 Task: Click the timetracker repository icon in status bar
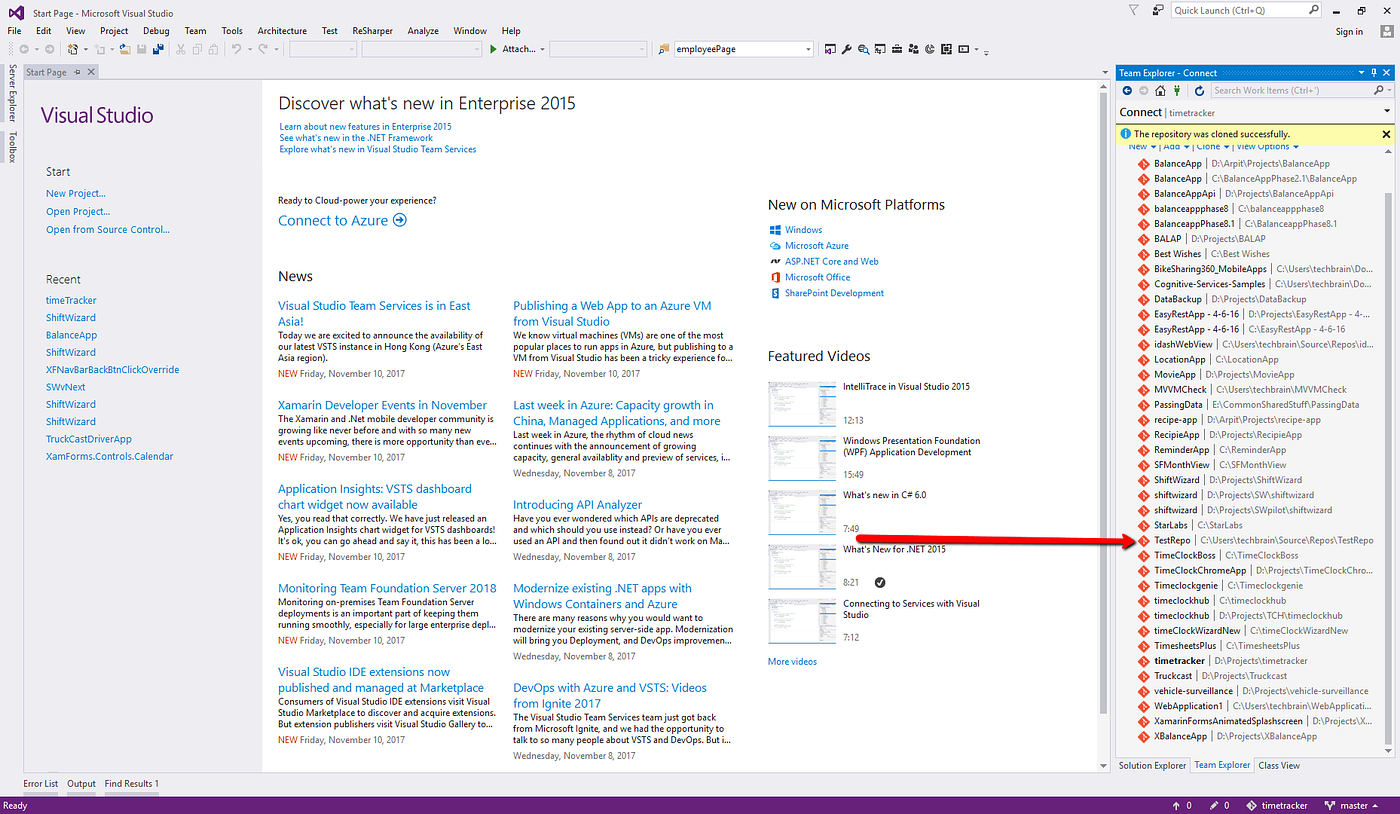(x=1251, y=805)
